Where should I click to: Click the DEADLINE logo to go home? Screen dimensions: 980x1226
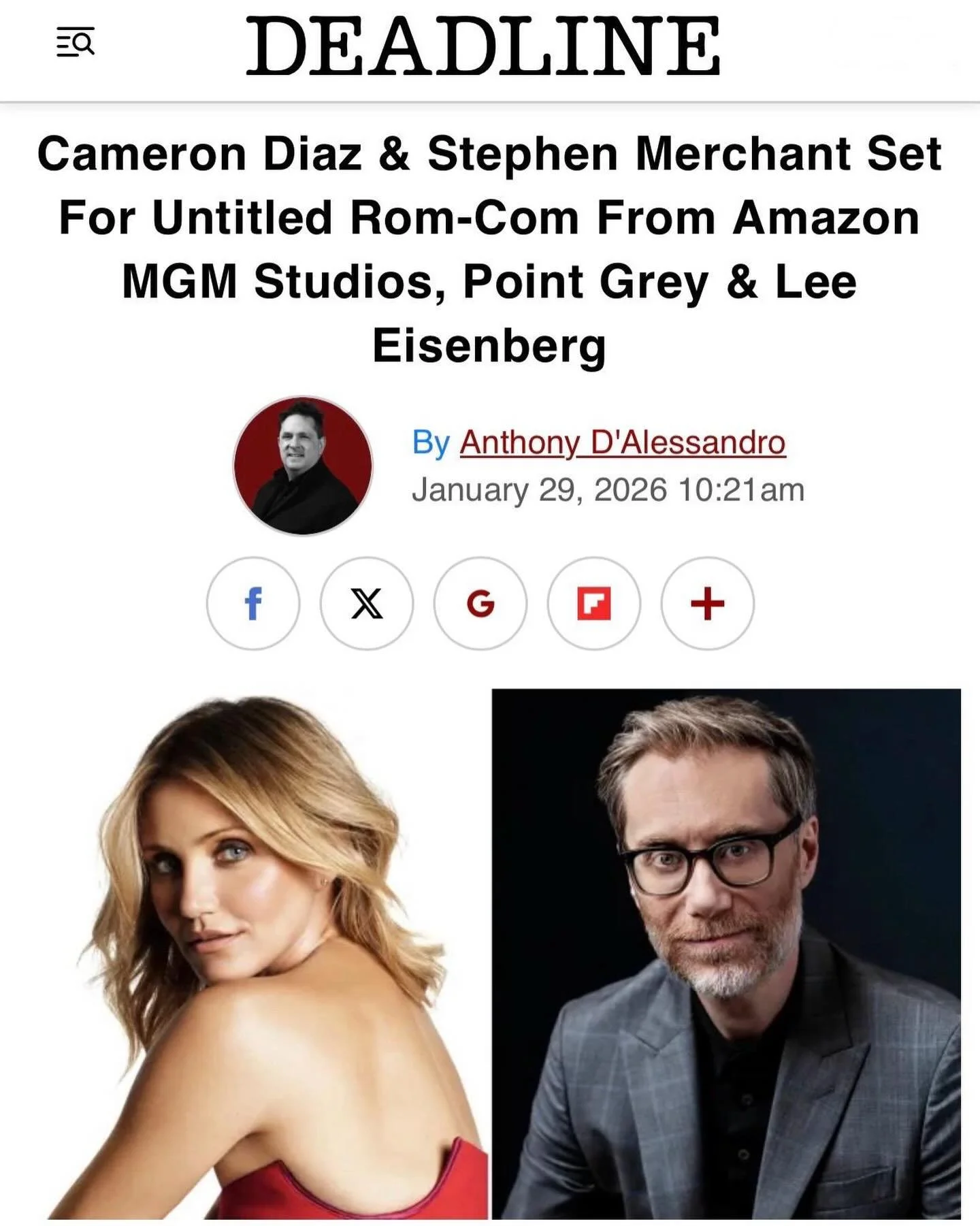click(483, 46)
